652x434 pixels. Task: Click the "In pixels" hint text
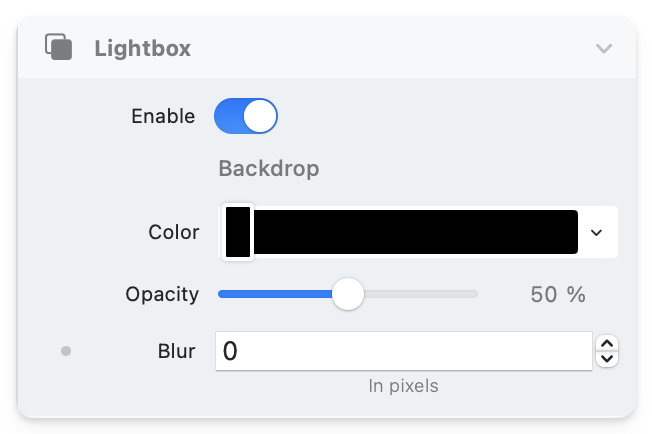[403, 385]
